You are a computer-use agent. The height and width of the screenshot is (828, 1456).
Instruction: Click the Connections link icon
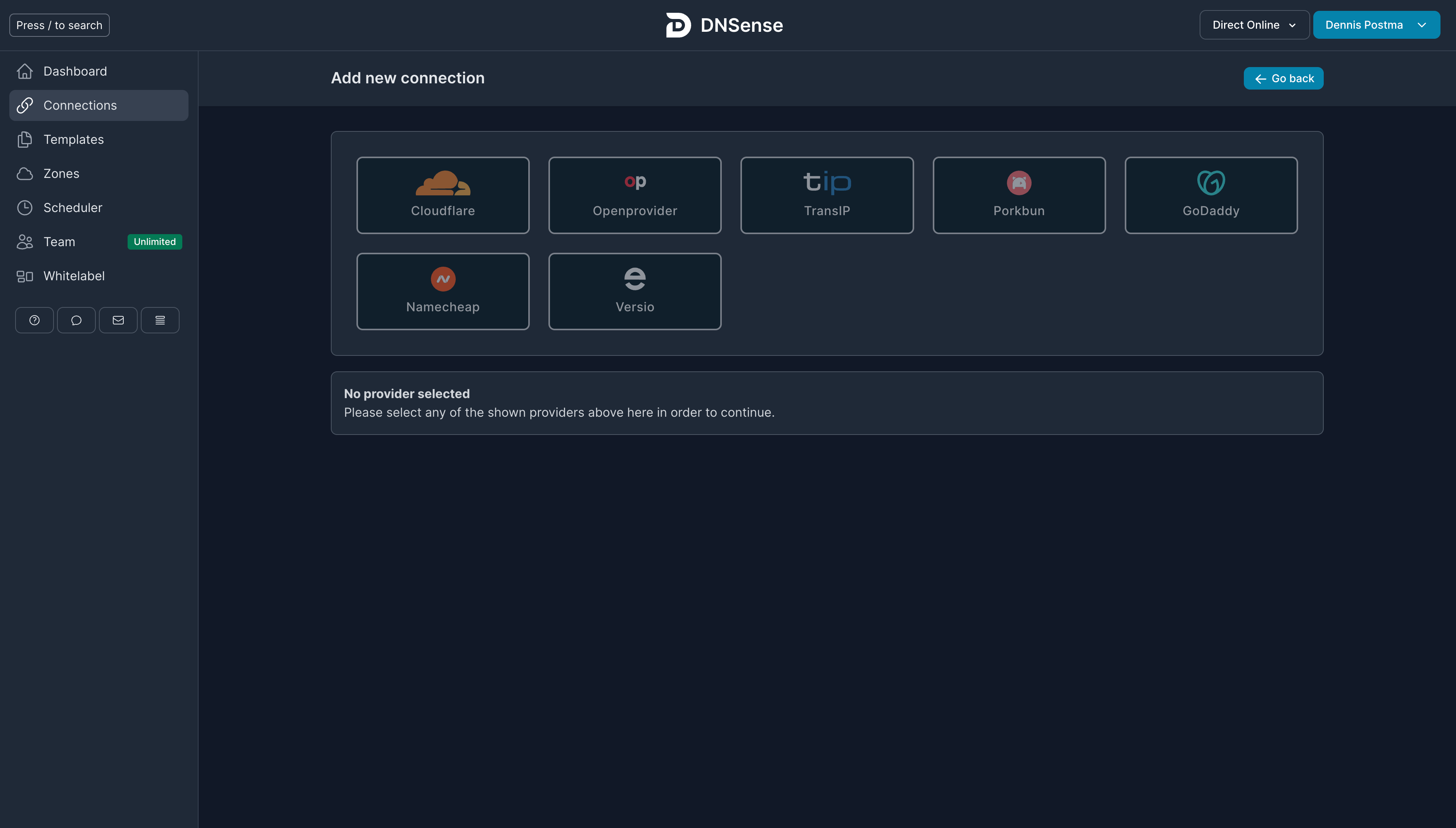24,105
